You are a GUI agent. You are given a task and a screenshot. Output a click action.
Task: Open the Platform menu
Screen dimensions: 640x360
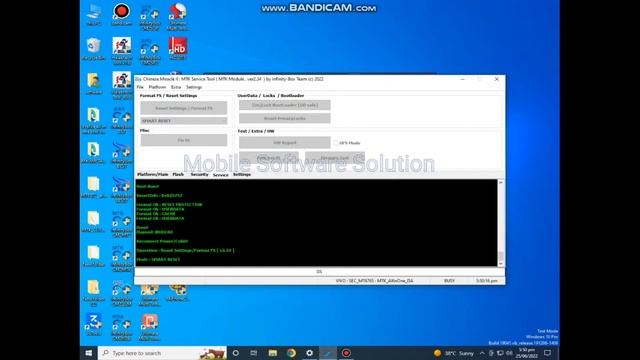157,87
